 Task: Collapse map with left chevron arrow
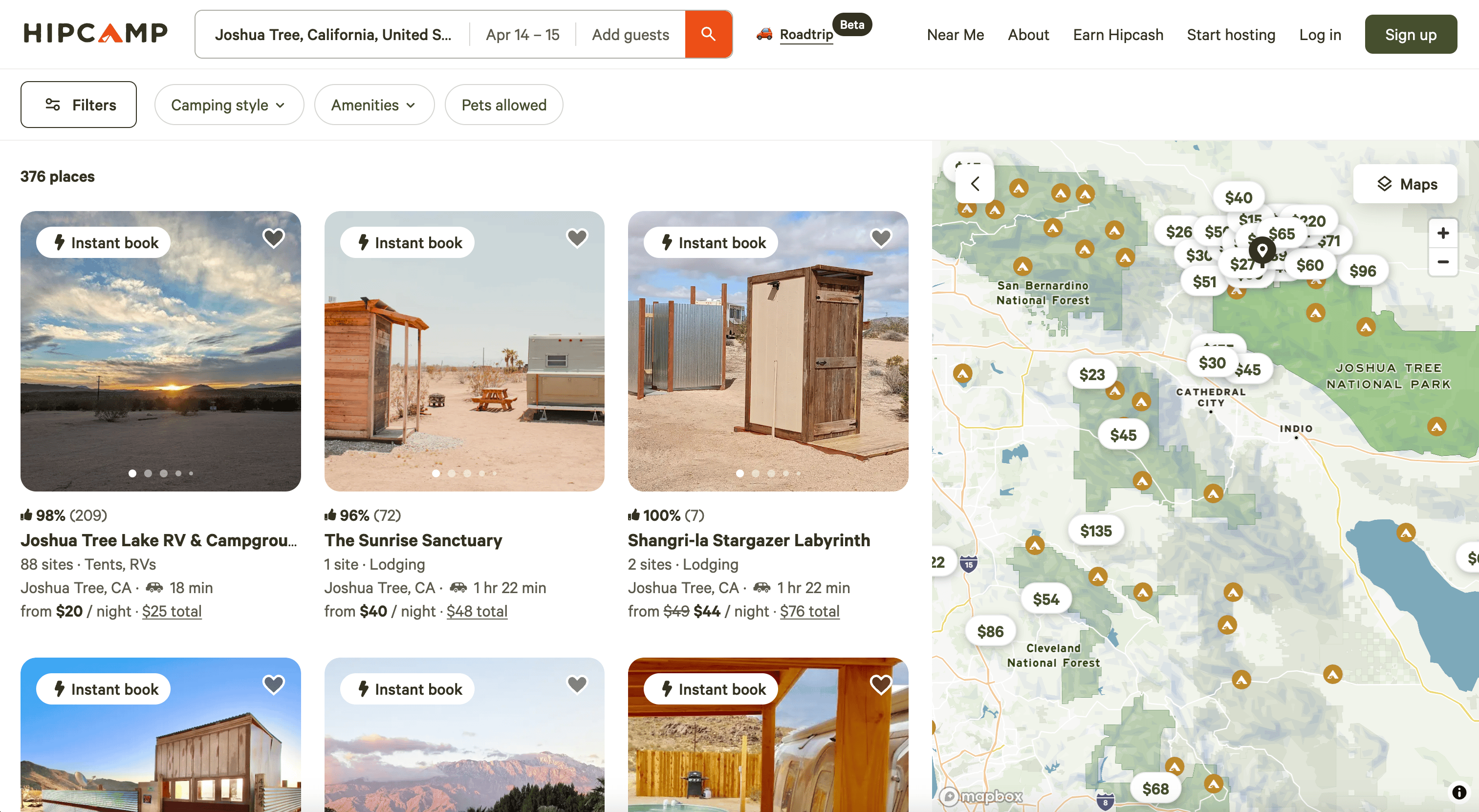tap(975, 184)
